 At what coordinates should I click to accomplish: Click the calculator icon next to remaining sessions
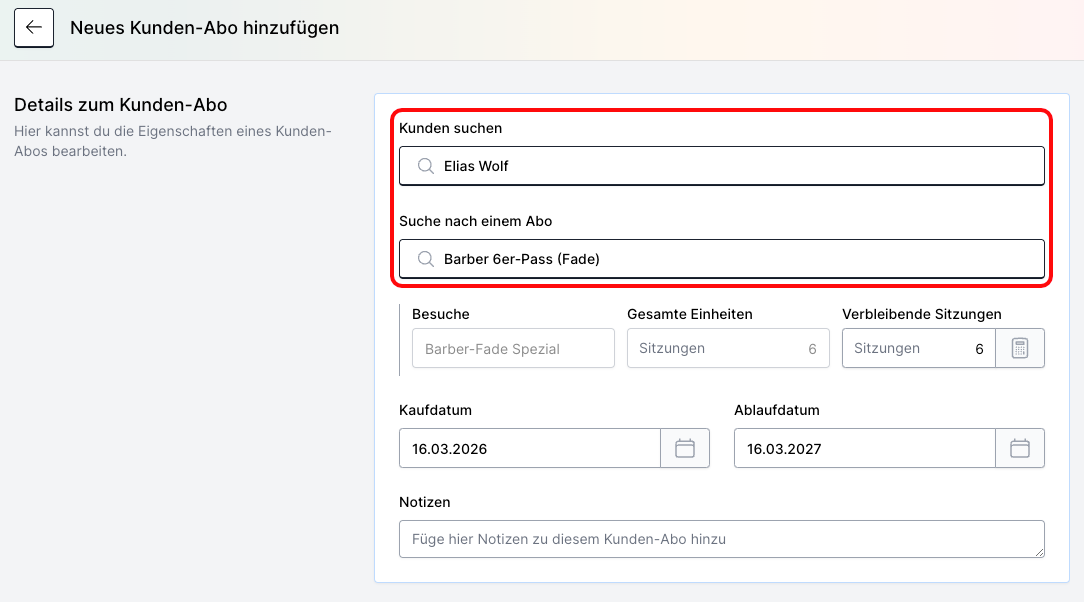[x=1020, y=348]
